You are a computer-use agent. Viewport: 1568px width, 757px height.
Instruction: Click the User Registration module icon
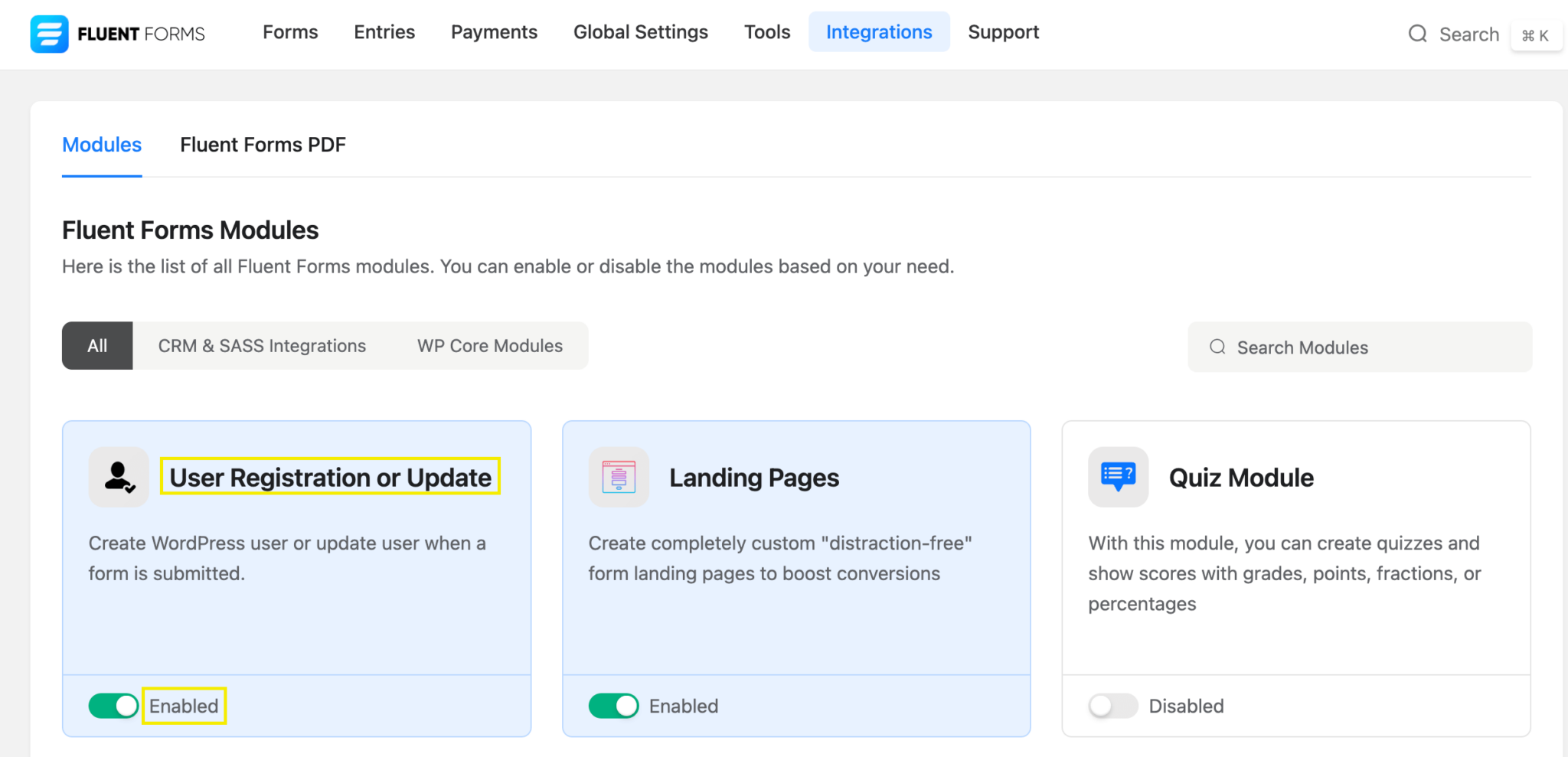click(119, 477)
